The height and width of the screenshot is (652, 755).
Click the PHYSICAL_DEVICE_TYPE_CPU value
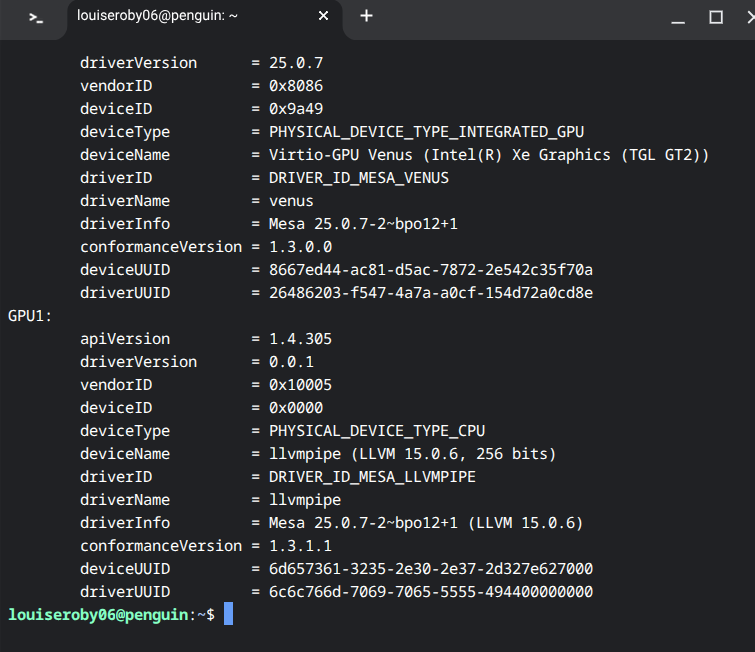coord(376,431)
